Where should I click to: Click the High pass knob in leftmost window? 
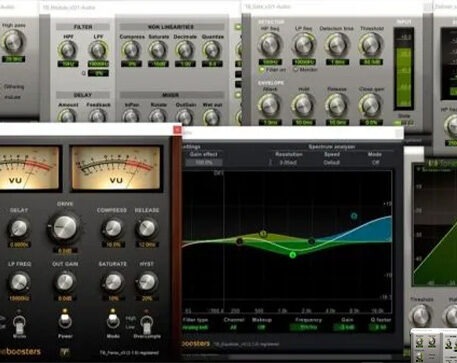pos(13,42)
